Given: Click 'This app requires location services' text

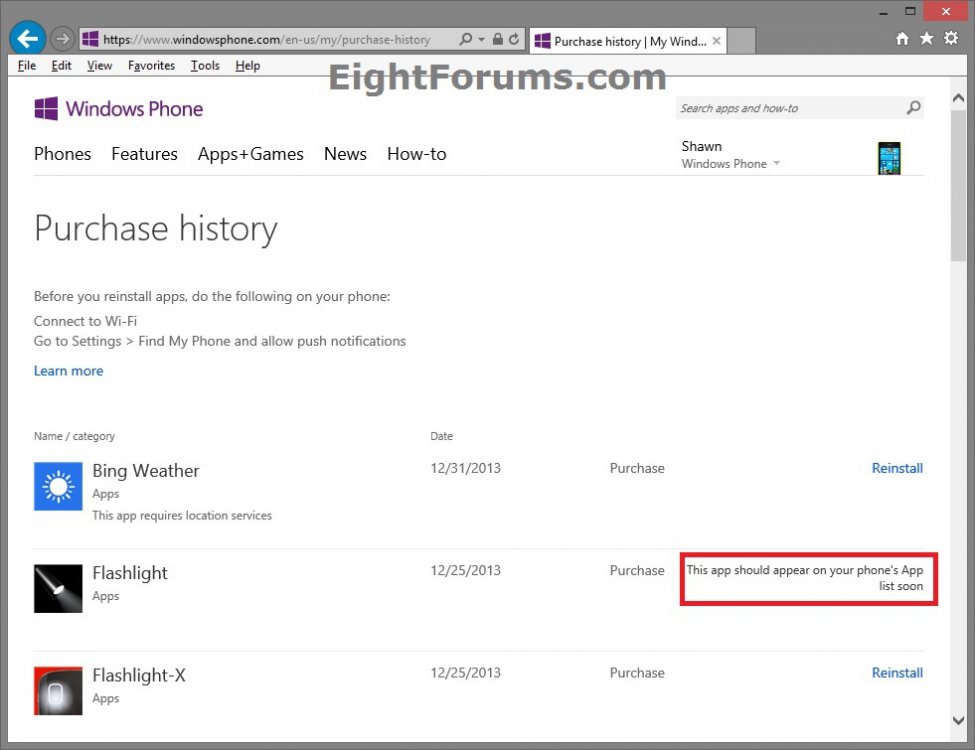Looking at the screenshot, I should 182,516.
